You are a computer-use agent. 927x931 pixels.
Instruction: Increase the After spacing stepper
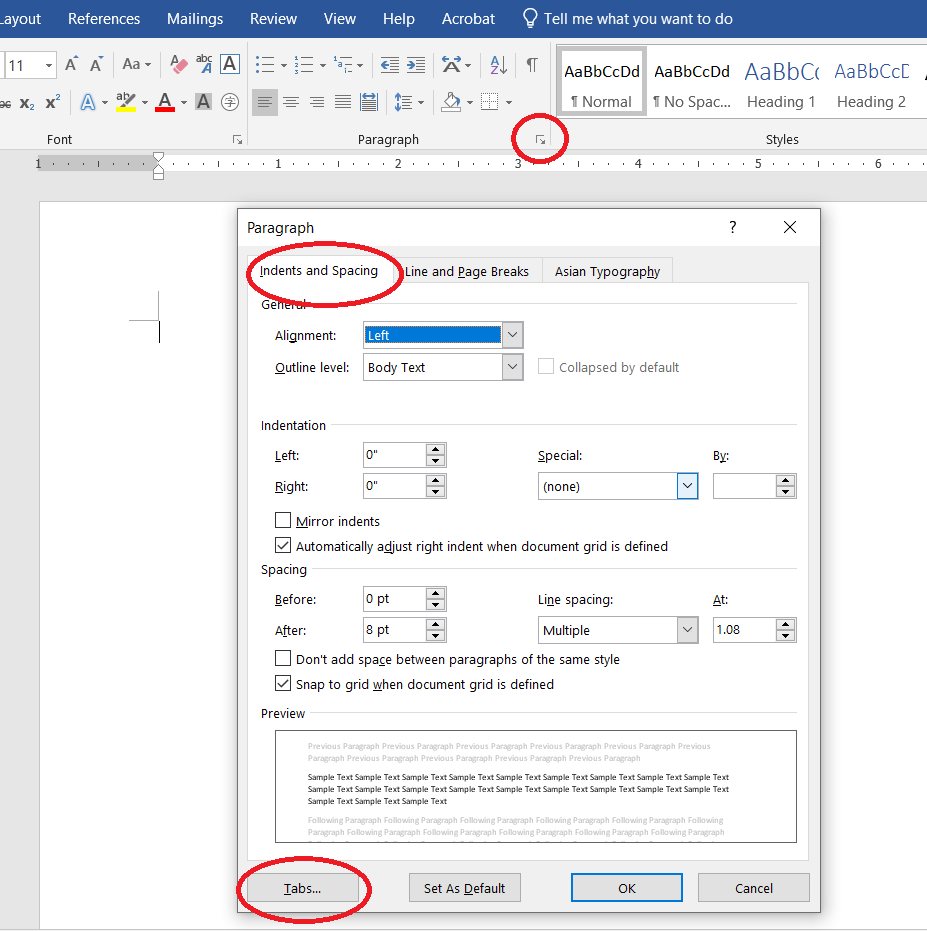pyautogui.click(x=435, y=624)
